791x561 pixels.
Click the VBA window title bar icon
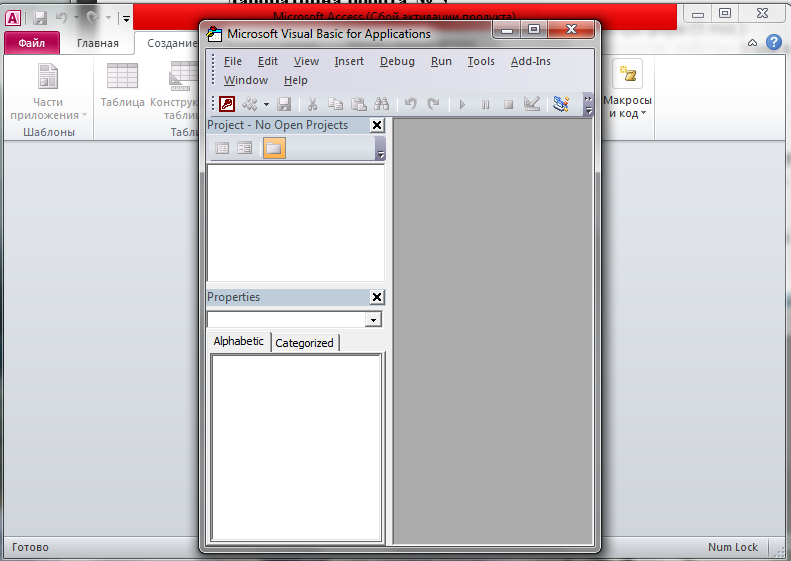click(x=214, y=33)
